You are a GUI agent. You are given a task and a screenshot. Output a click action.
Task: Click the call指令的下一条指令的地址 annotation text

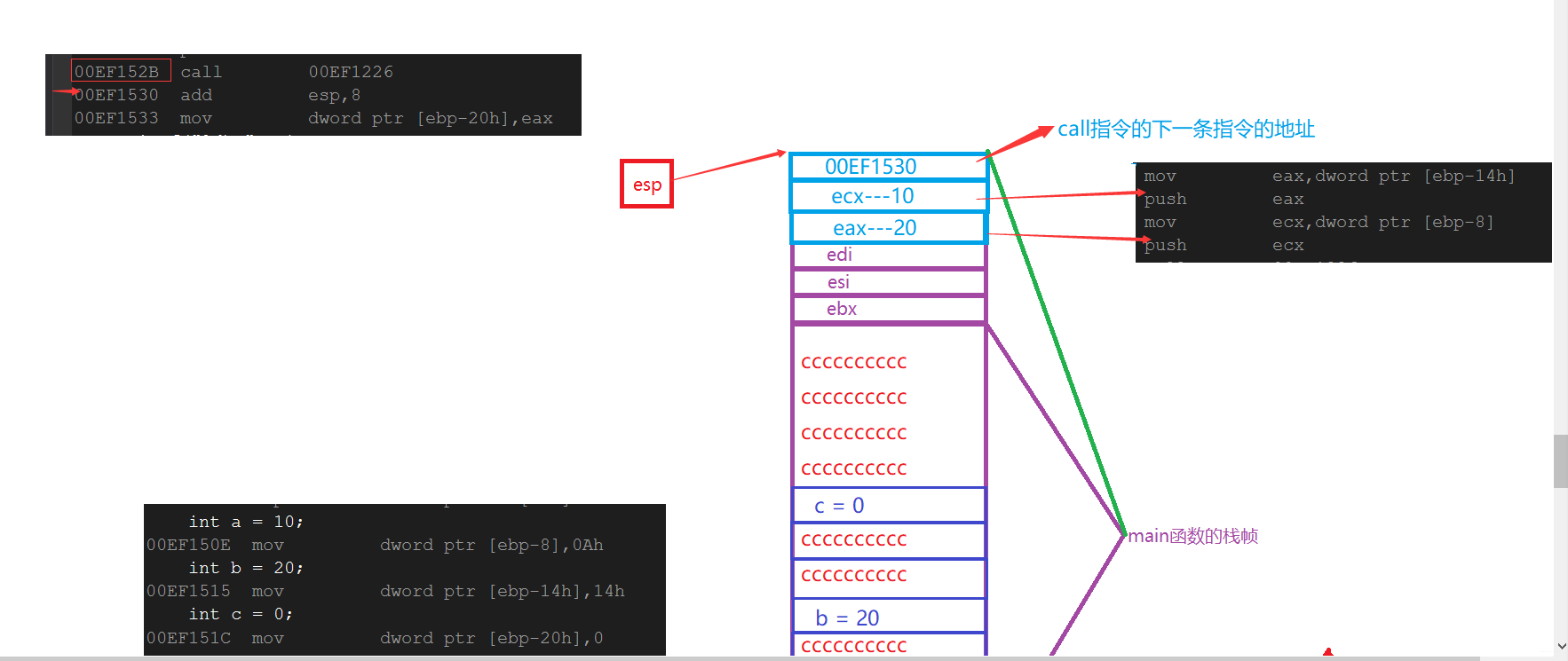(x=1185, y=129)
